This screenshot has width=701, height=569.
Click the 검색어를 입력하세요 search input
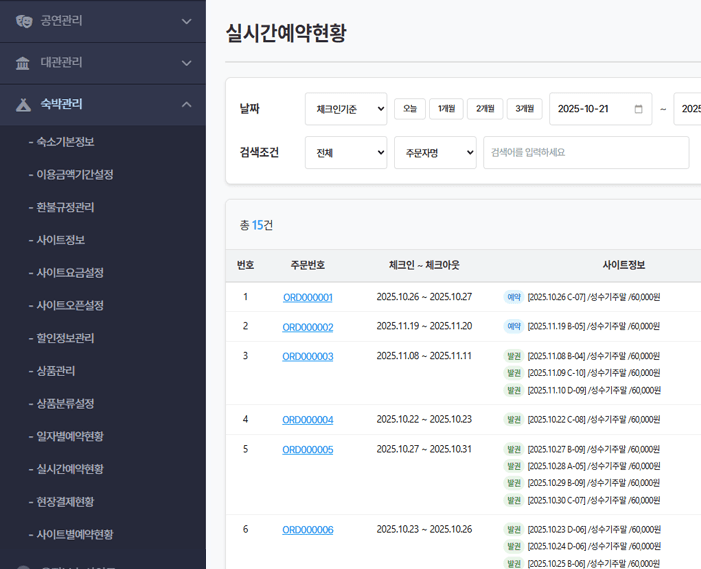(585, 153)
